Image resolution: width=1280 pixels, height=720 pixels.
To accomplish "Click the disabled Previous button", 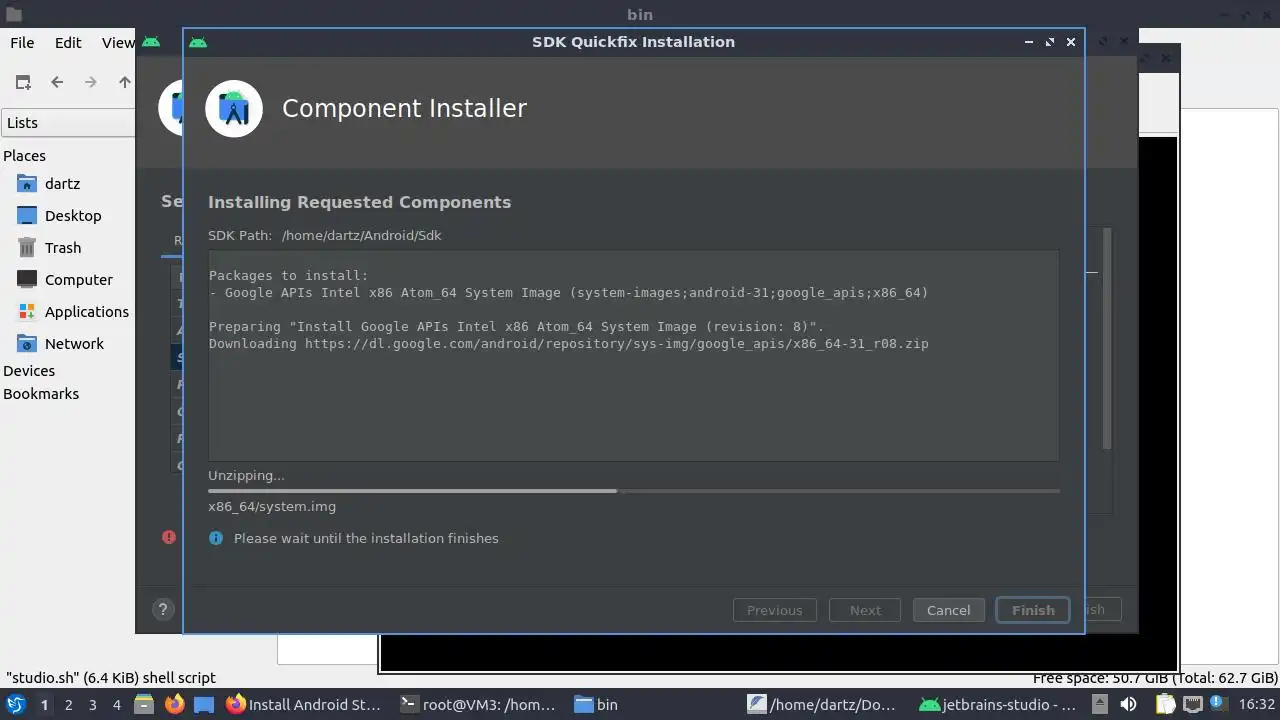I will pos(775,610).
